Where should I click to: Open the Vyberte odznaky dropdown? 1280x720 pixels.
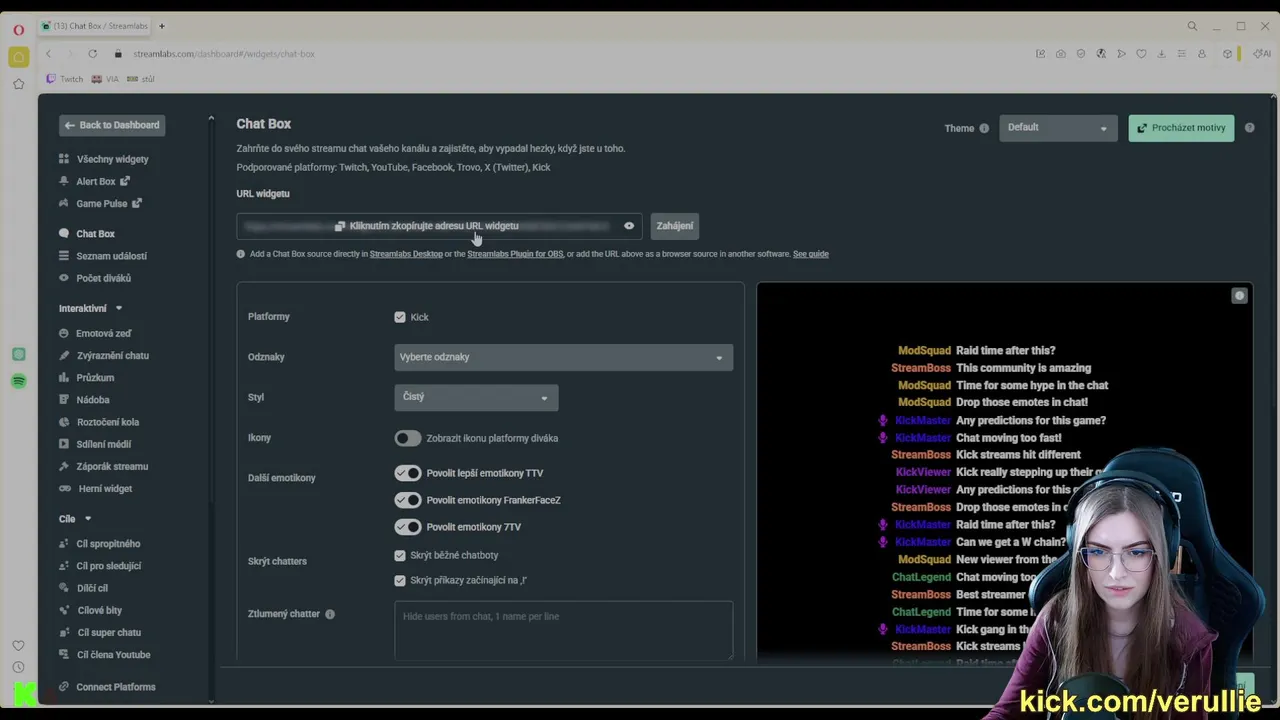click(x=563, y=357)
